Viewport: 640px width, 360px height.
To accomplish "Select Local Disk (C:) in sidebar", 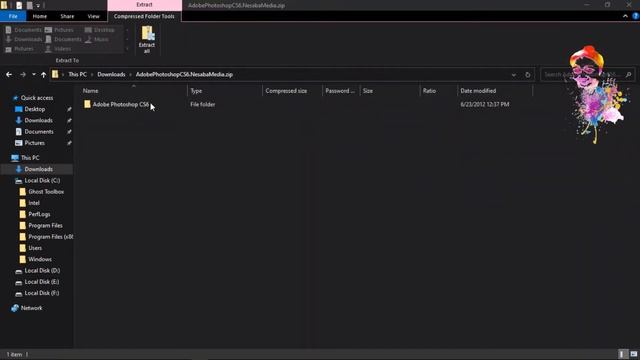I will tap(42, 180).
